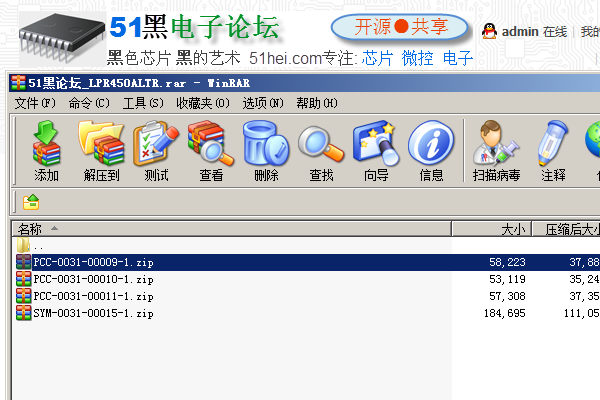The width and height of the screenshot is (600, 400).
Task: Click size value 184,695
Action: click(x=505, y=313)
